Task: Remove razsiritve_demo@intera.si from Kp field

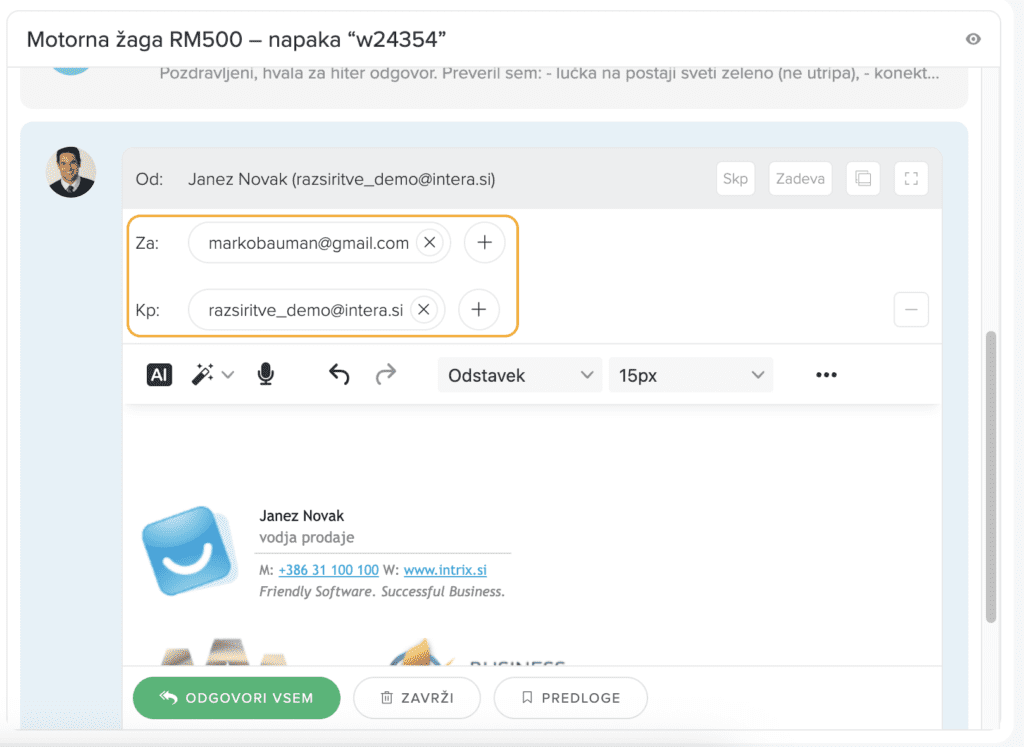Action: tap(423, 310)
